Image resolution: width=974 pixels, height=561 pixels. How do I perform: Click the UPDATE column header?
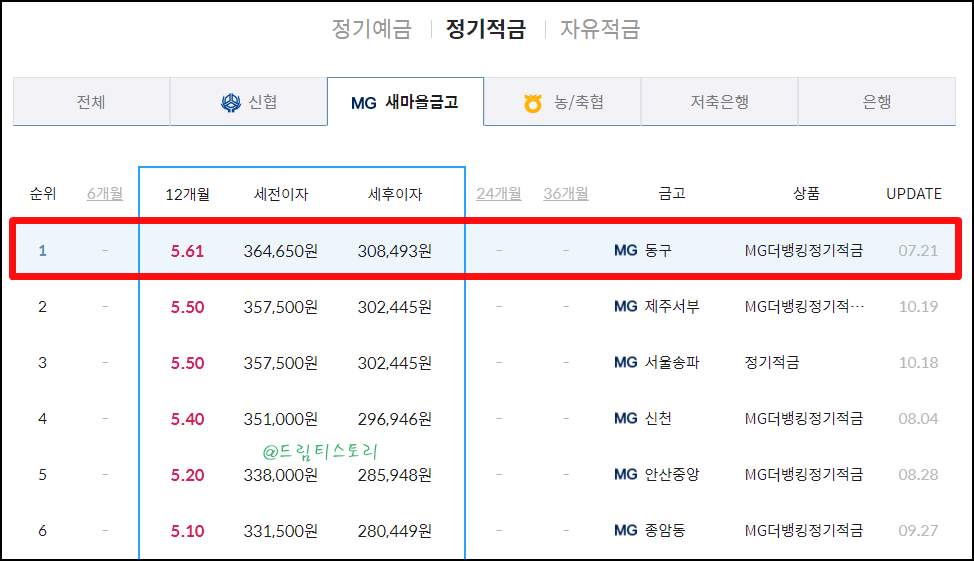pyautogui.click(x=914, y=194)
